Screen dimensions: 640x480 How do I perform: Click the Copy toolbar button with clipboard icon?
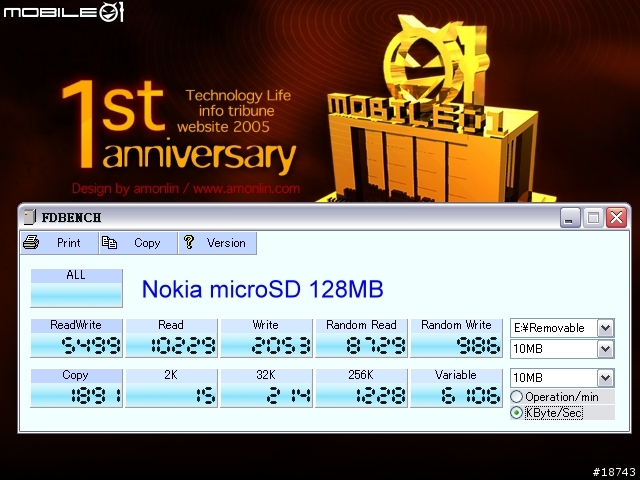click(x=138, y=243)
